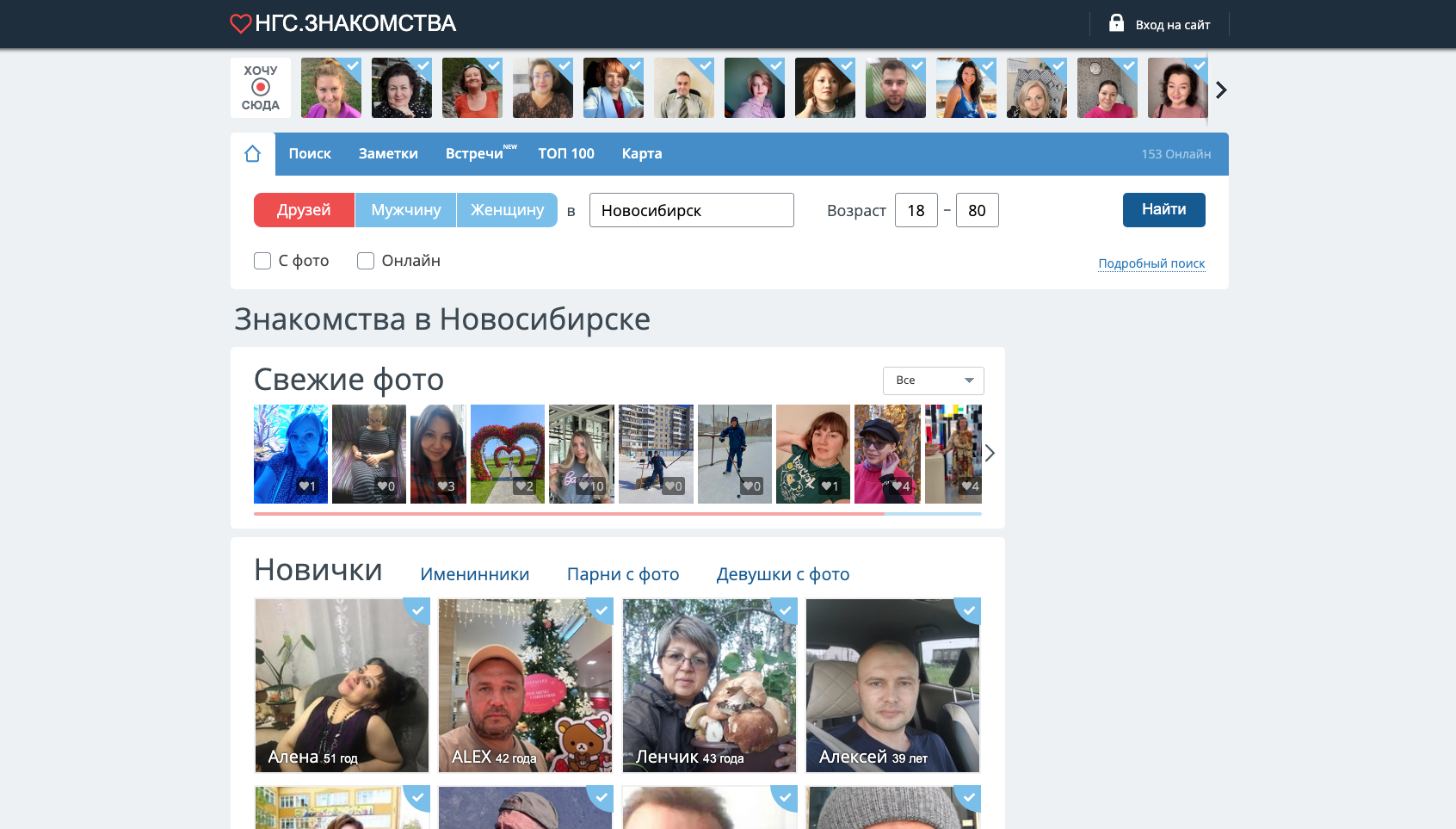Screen dimensions: 1456x829
Task: Click heart count 3 on dark-haired woman photo
Action: 446,486
